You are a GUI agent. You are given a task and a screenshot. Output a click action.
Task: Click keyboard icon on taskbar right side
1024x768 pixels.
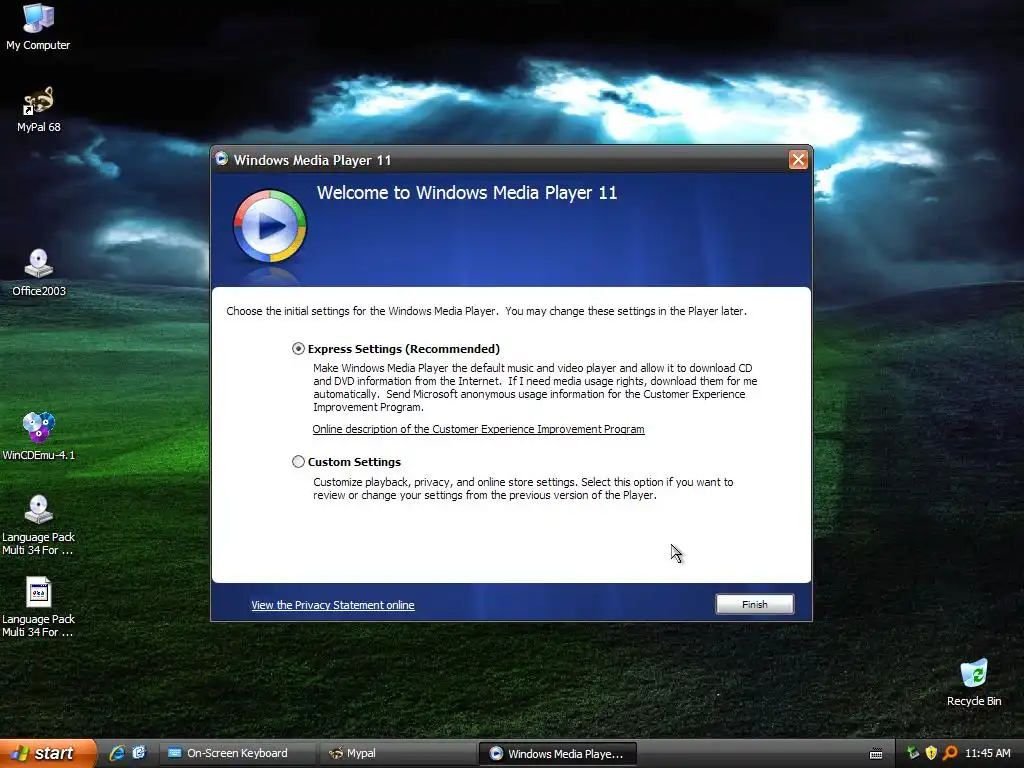coord(876,754)
